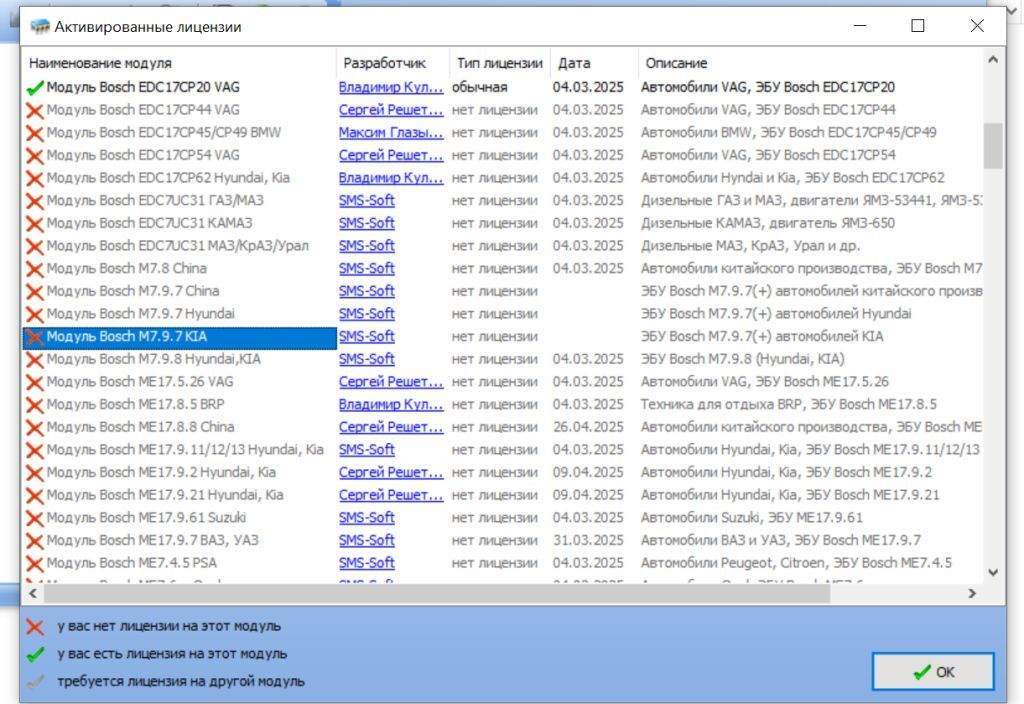Click the red X icon for M7.9.7 Hyundai

(35, 314)
